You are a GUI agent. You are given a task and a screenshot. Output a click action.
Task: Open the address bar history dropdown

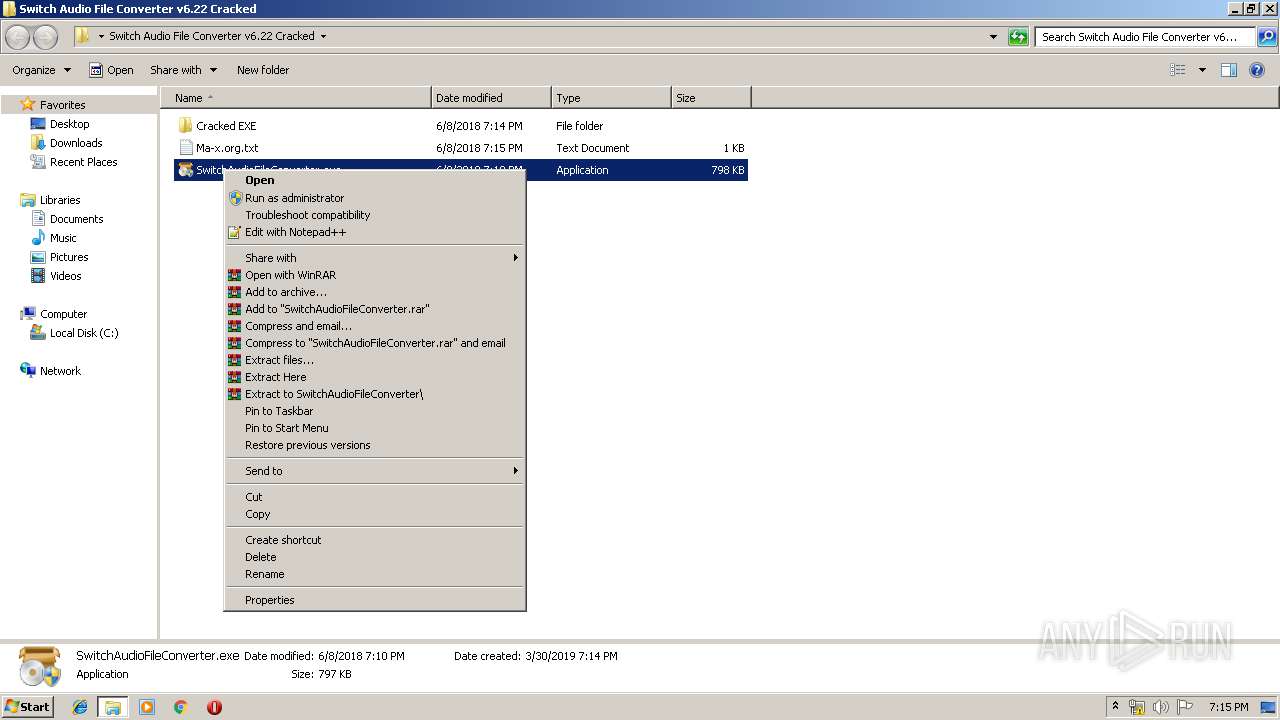[x=993, y=37]
